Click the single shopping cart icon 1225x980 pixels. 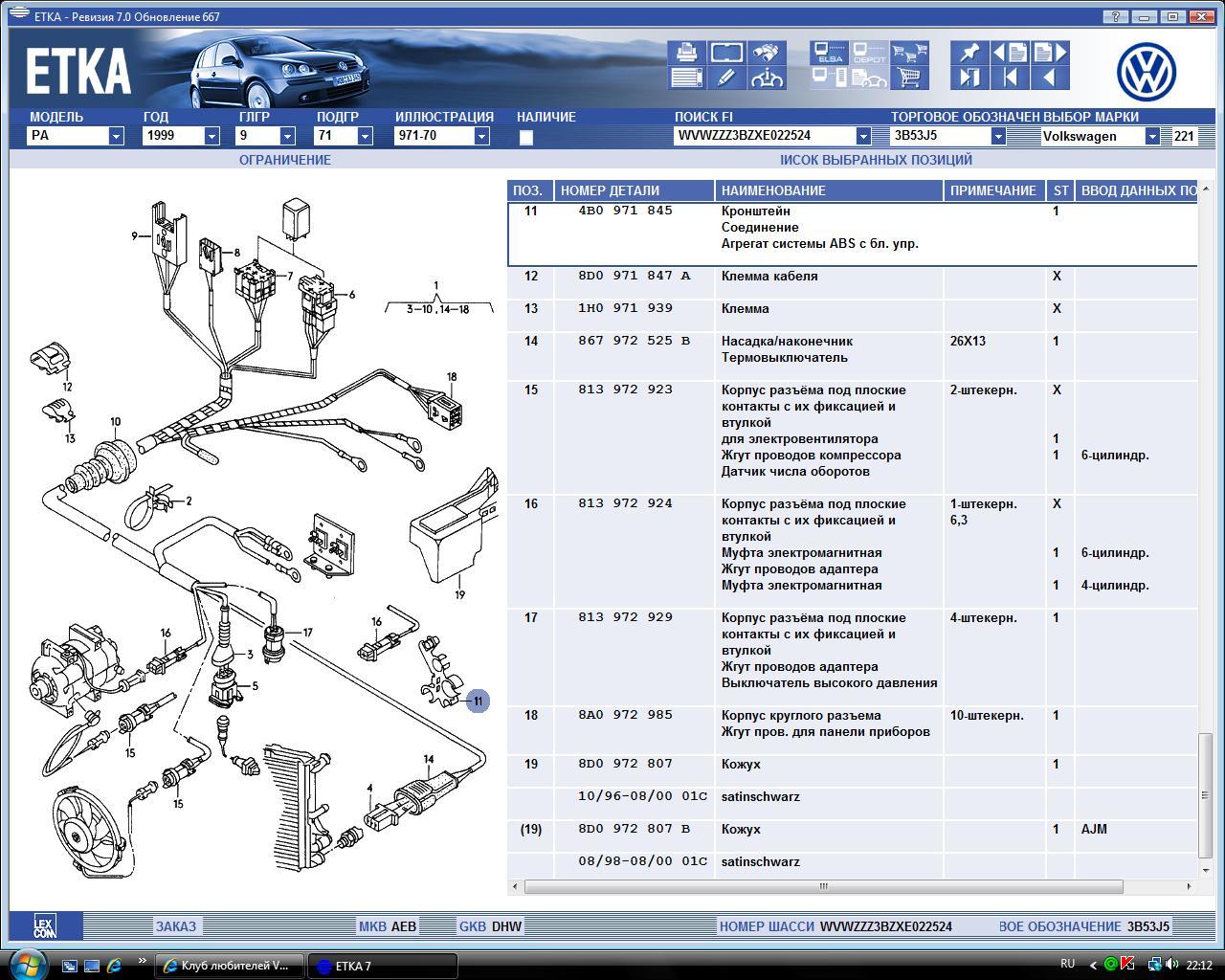click(909, 78)
